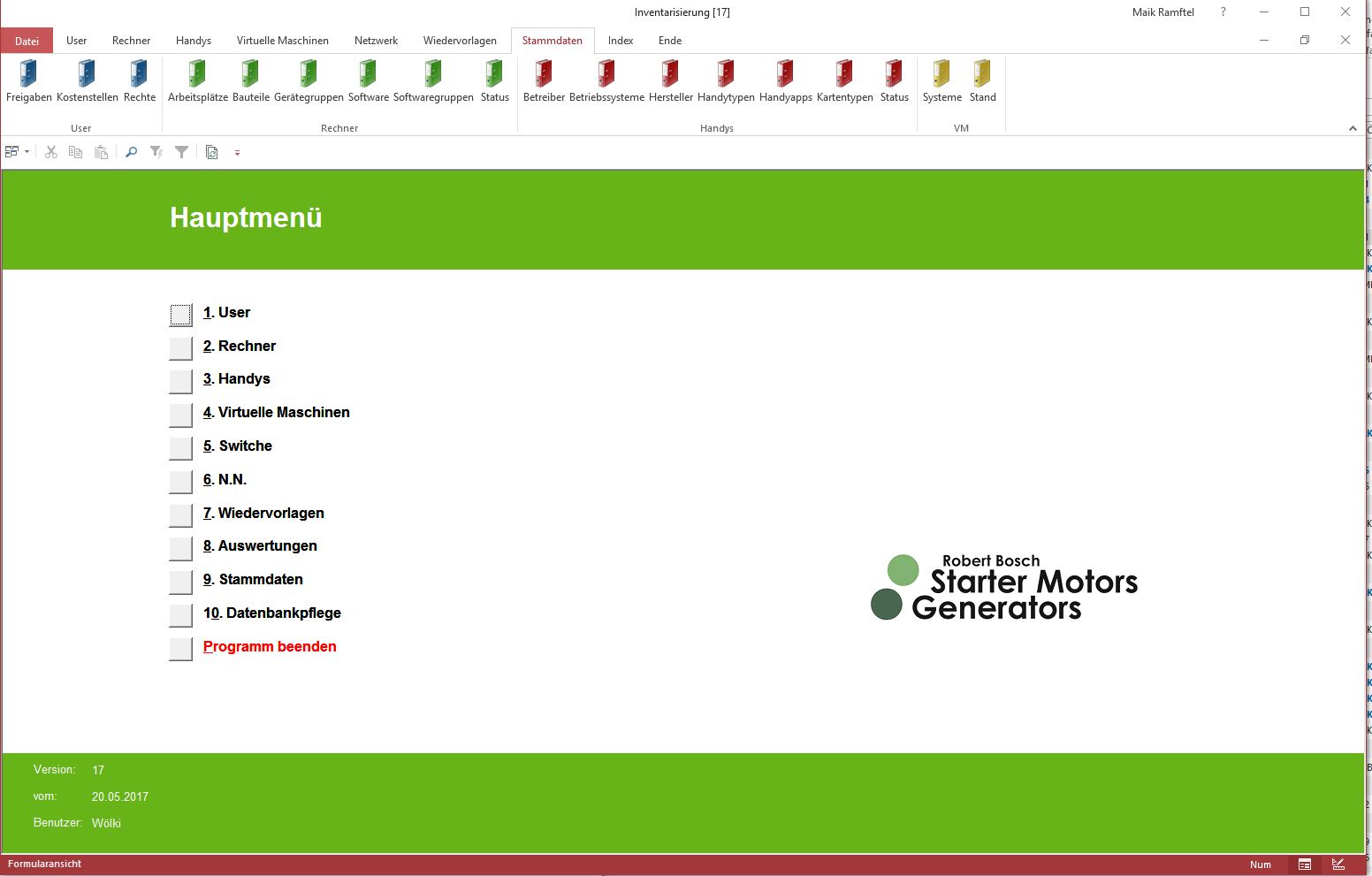Screen dimensions: 1372x876
Task: Click the button next to 8. Auswertungen
Action: point(180,549)
